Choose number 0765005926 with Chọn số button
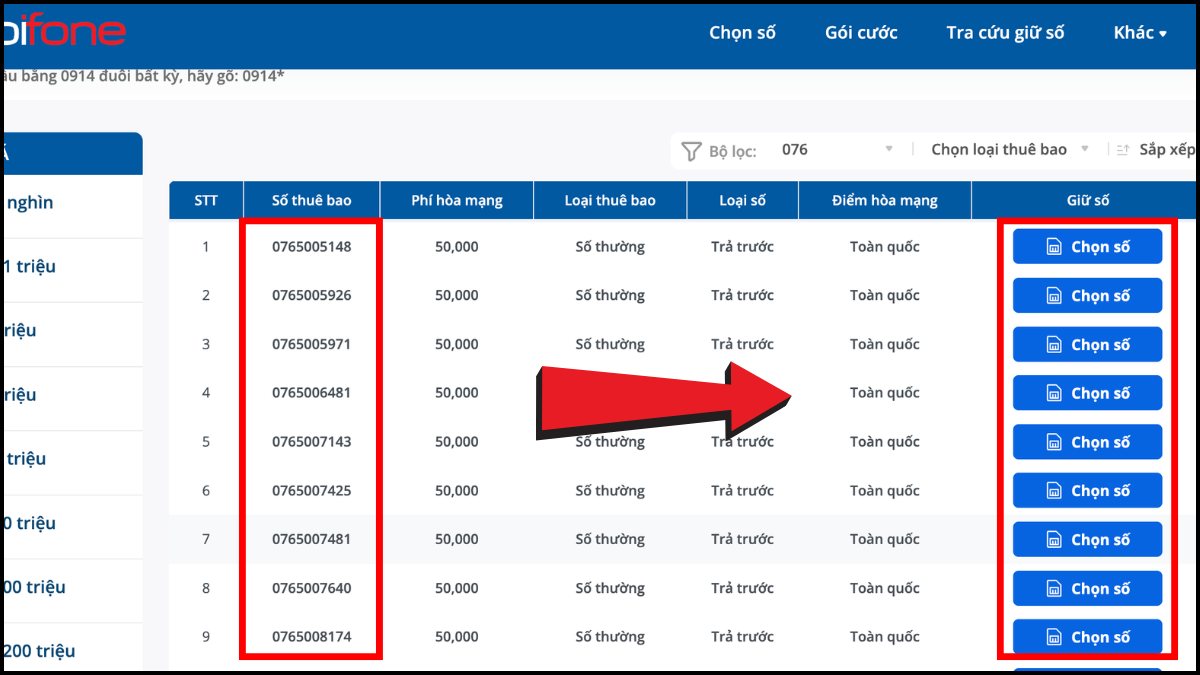 1087,296
